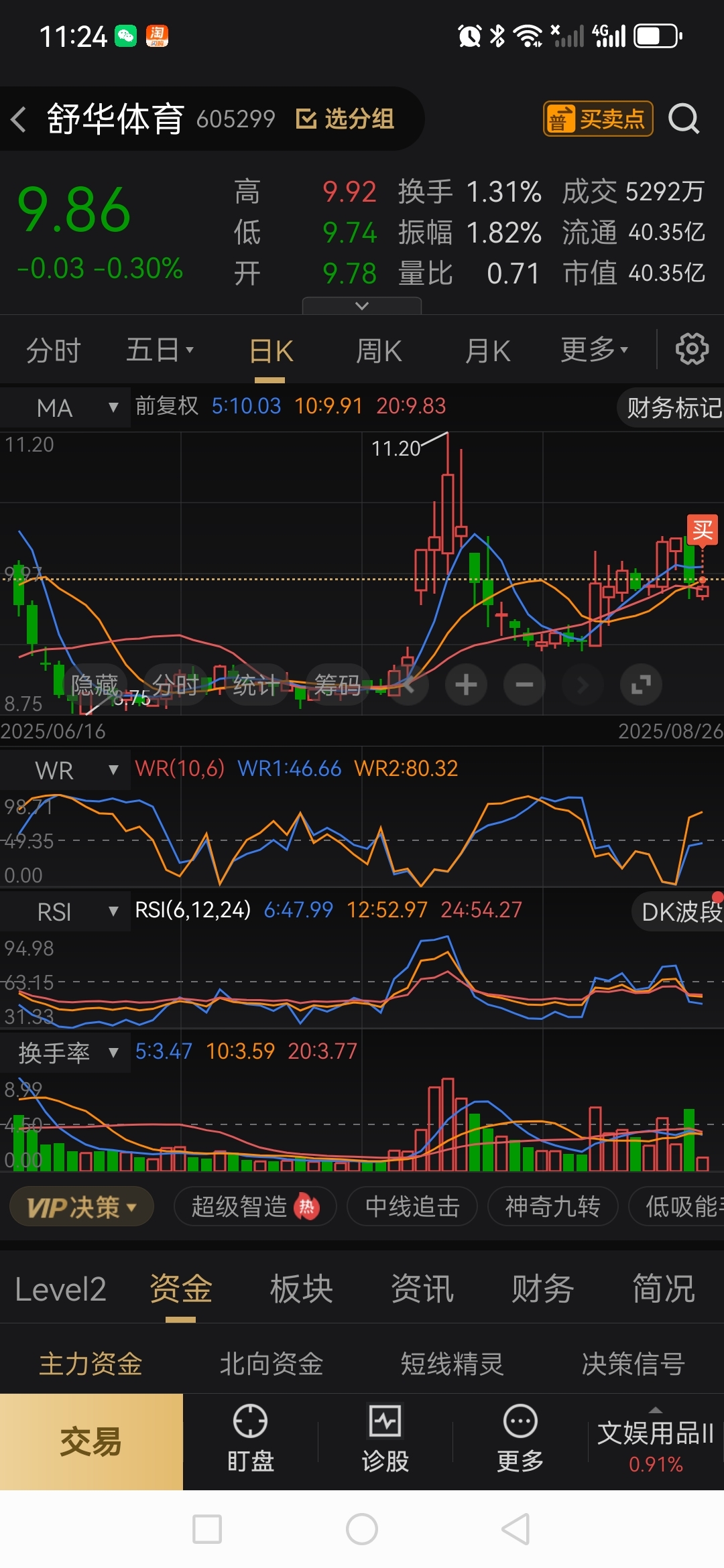
Task: Tap the 诊股 diagnosis icon
Action: 385,1439
